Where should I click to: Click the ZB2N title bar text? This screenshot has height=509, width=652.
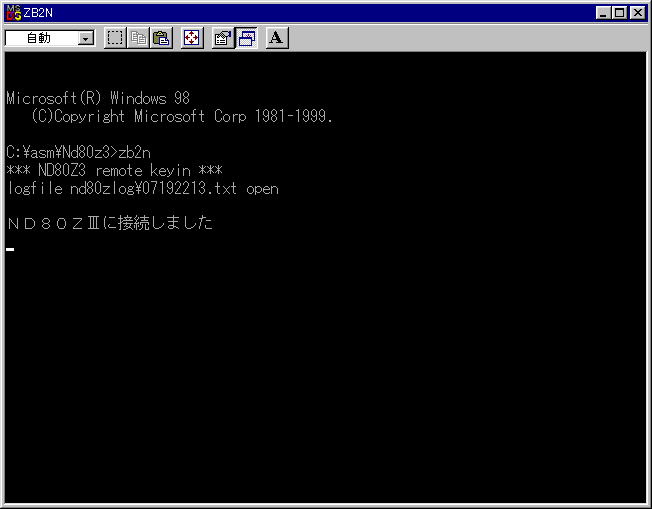click(x=38, y=13)
